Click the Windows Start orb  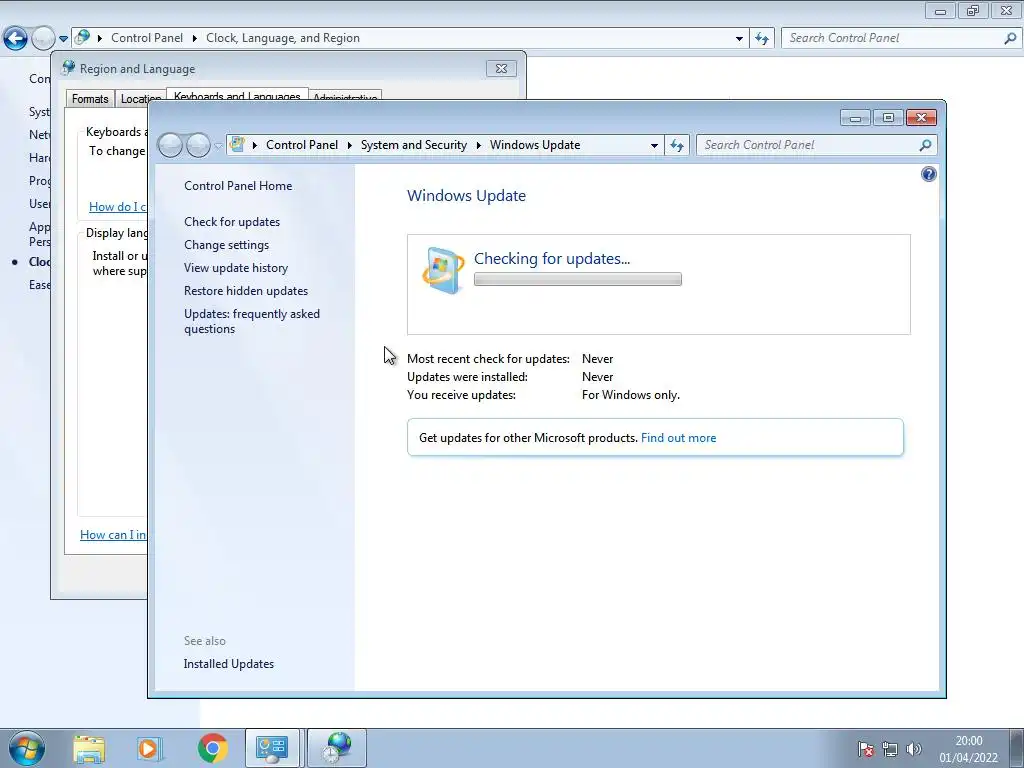27,748
